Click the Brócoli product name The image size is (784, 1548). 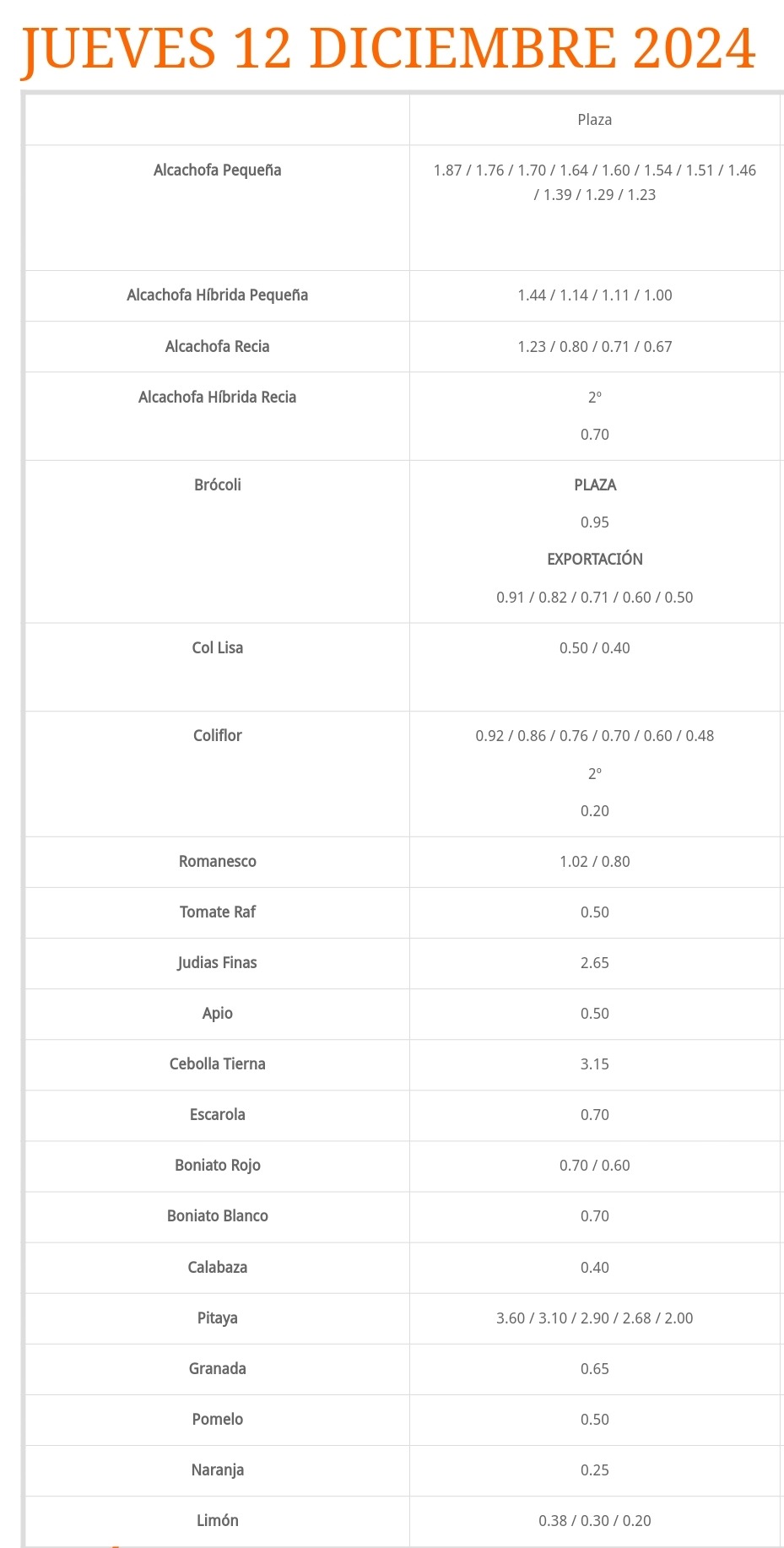click(x=218, y=485)
